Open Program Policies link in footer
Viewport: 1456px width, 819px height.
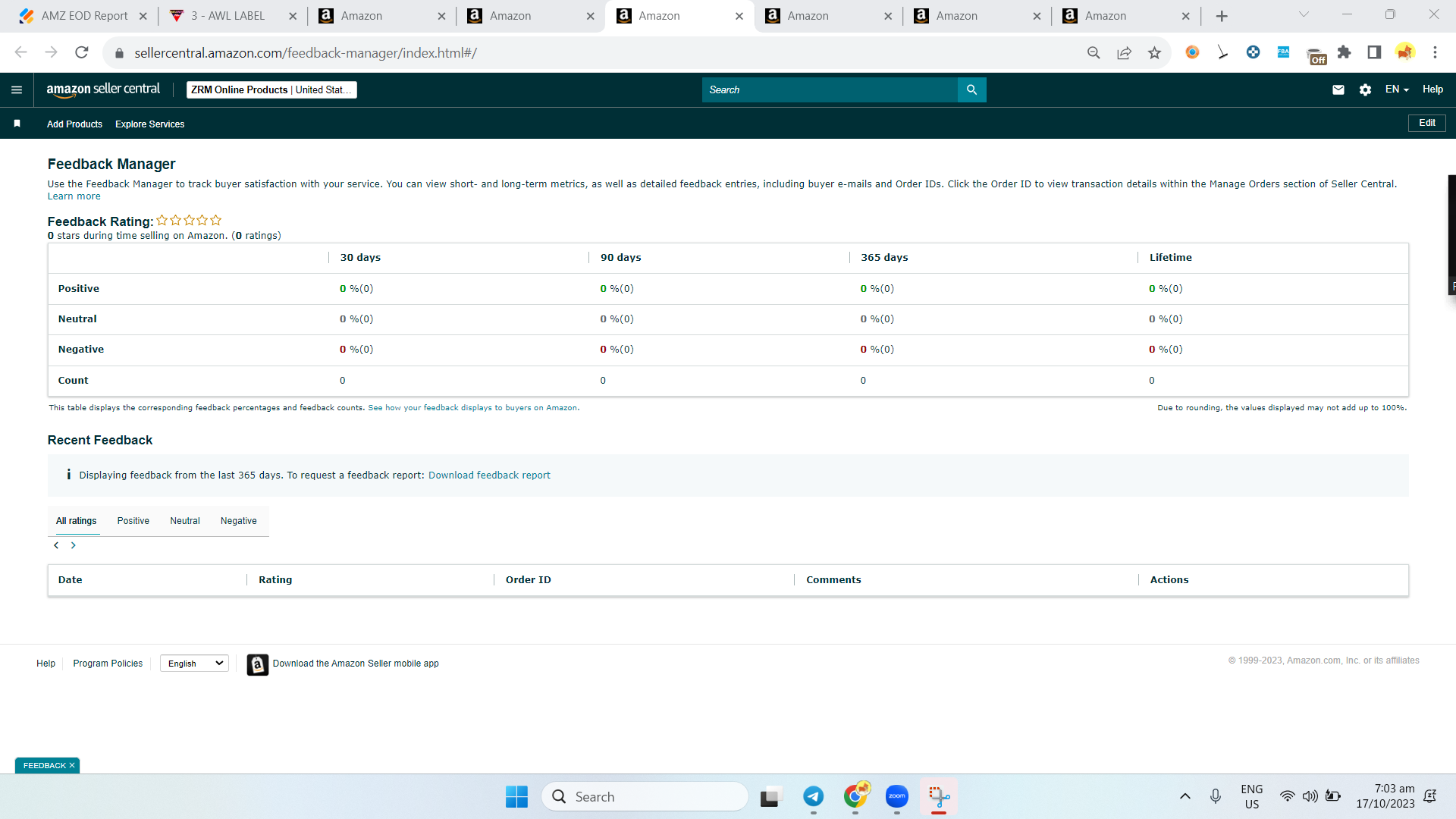tap(108, 664)
